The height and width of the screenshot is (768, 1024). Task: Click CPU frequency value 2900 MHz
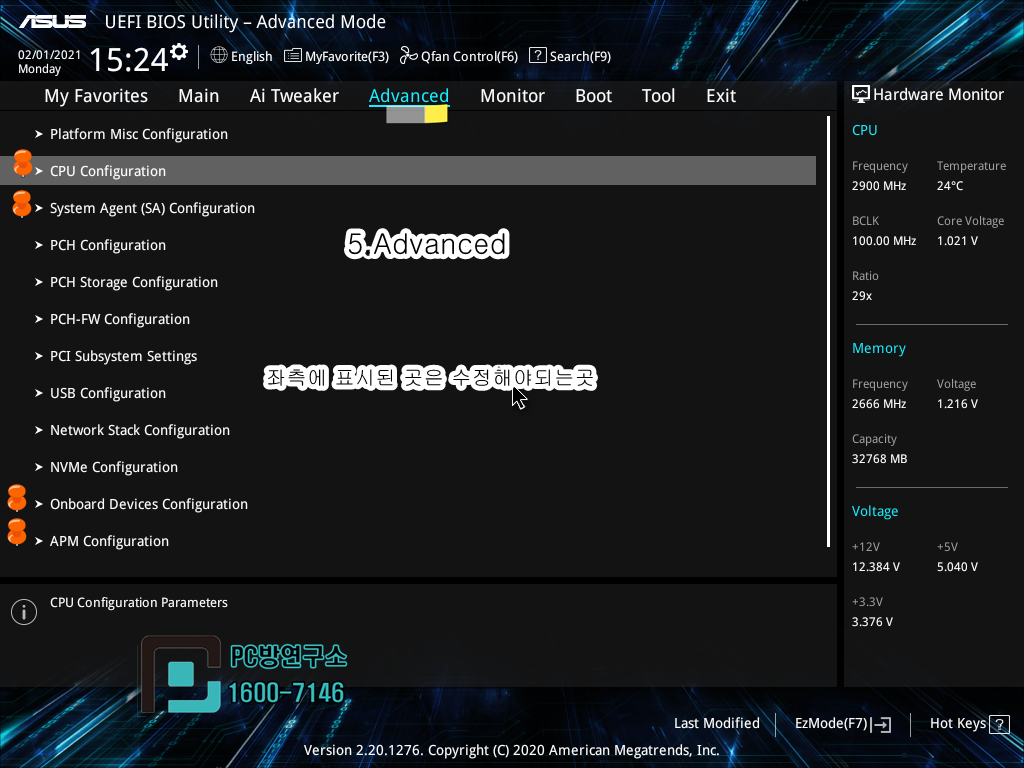pos(878,186)
